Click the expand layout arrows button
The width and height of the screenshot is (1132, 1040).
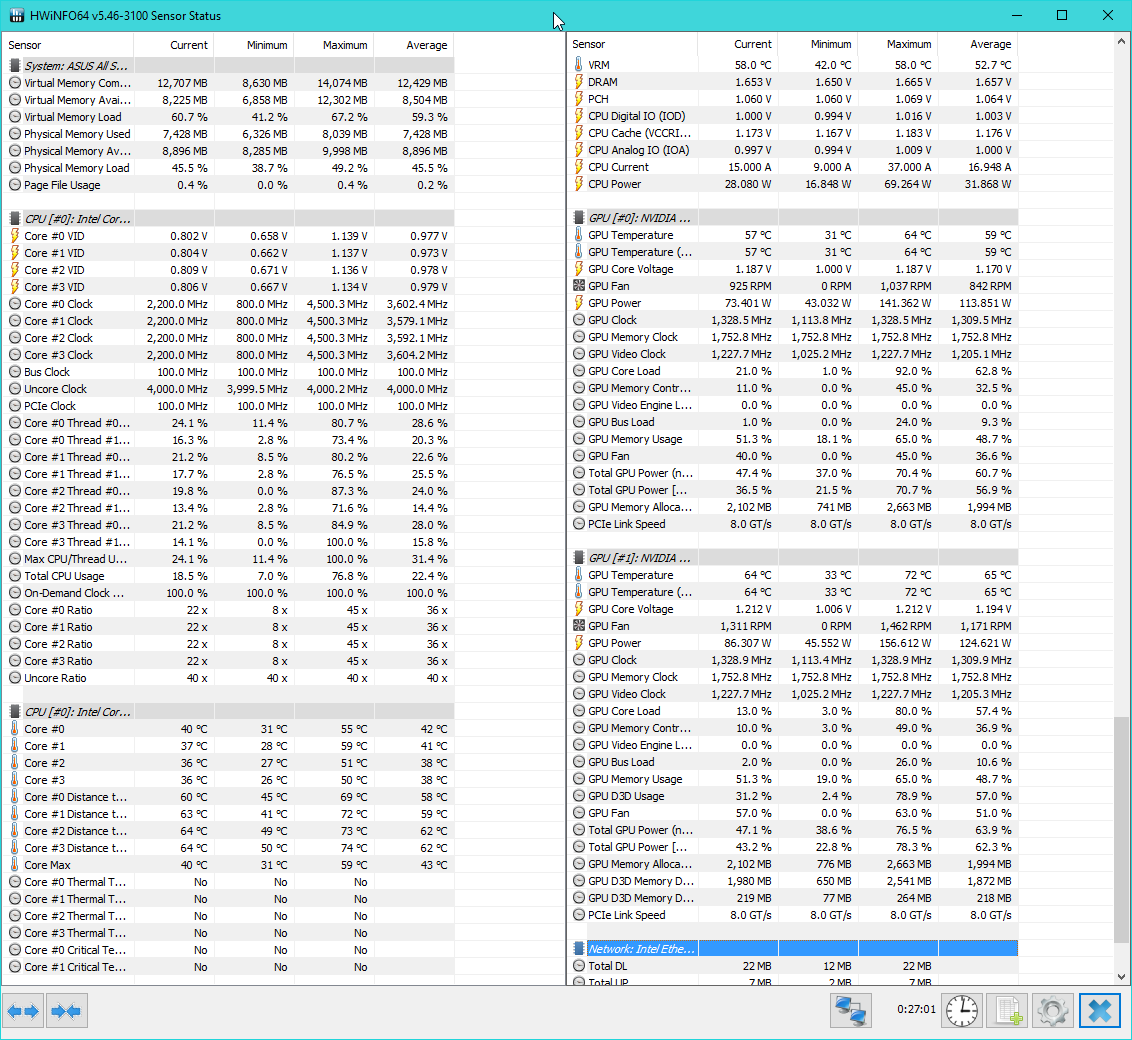click(x=23, y=1011)
